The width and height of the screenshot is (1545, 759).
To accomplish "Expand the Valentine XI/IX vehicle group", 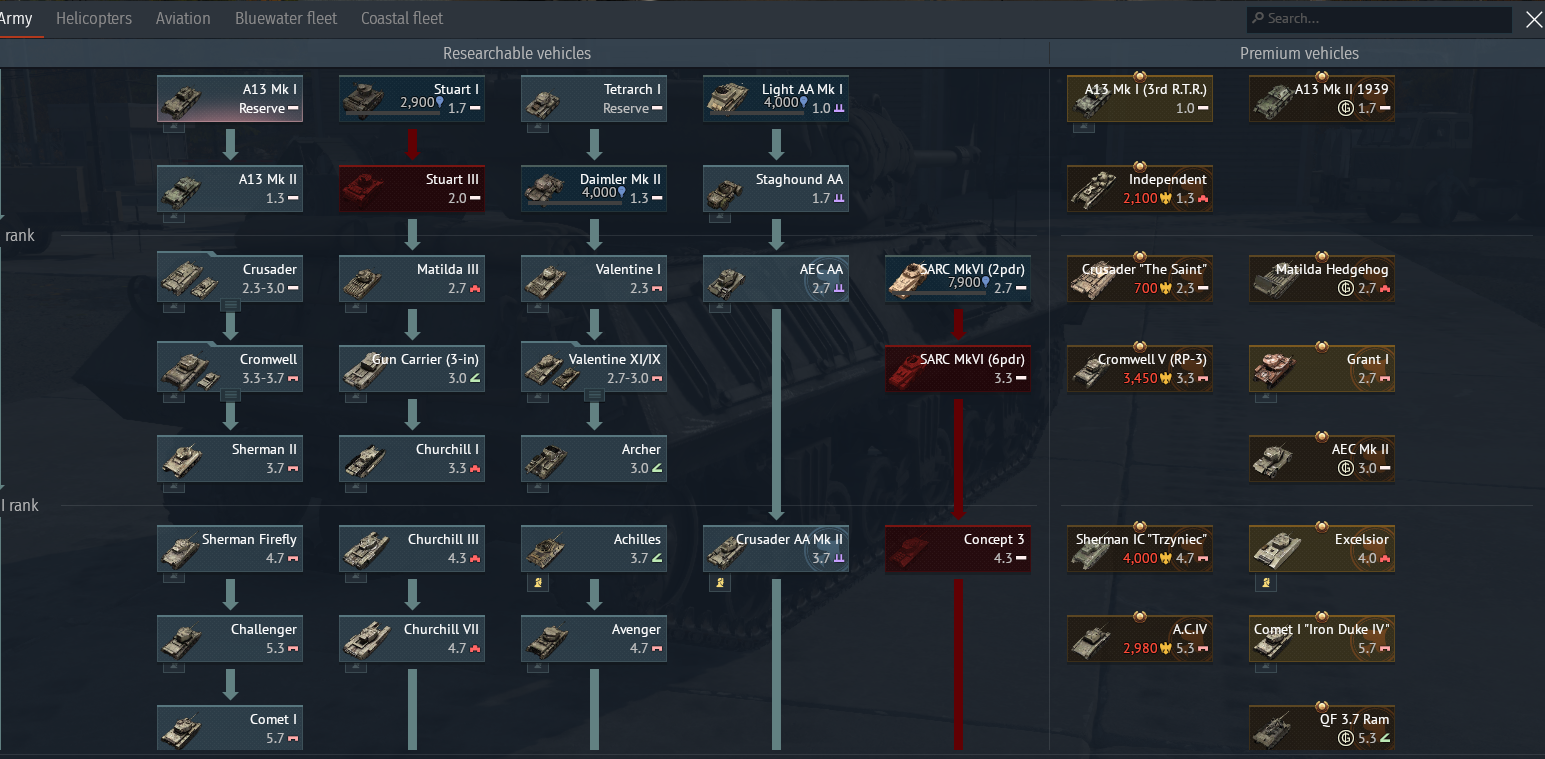I will (594, 394).
